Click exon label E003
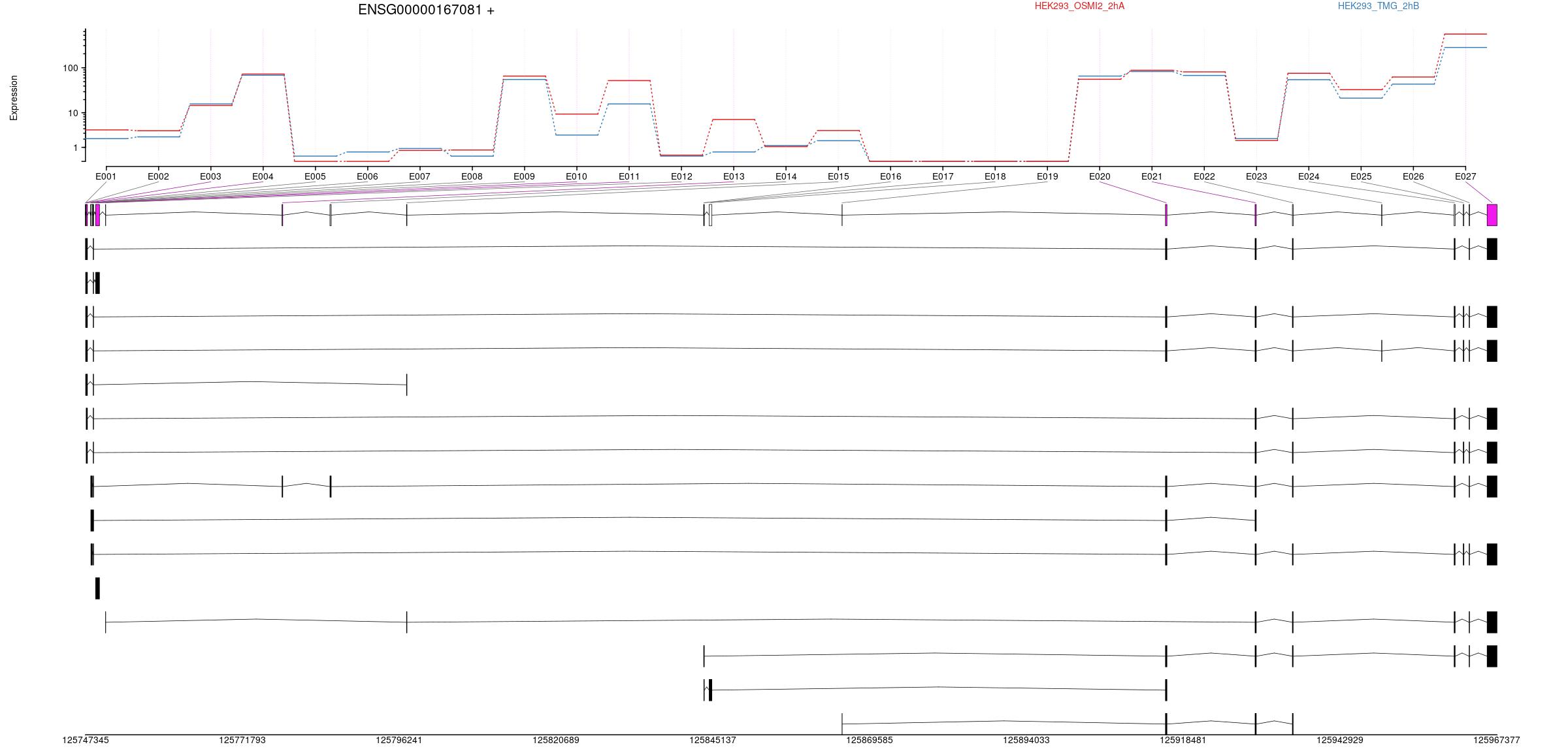This screenshot has width=1568, height=751. (x=210, y=176)
